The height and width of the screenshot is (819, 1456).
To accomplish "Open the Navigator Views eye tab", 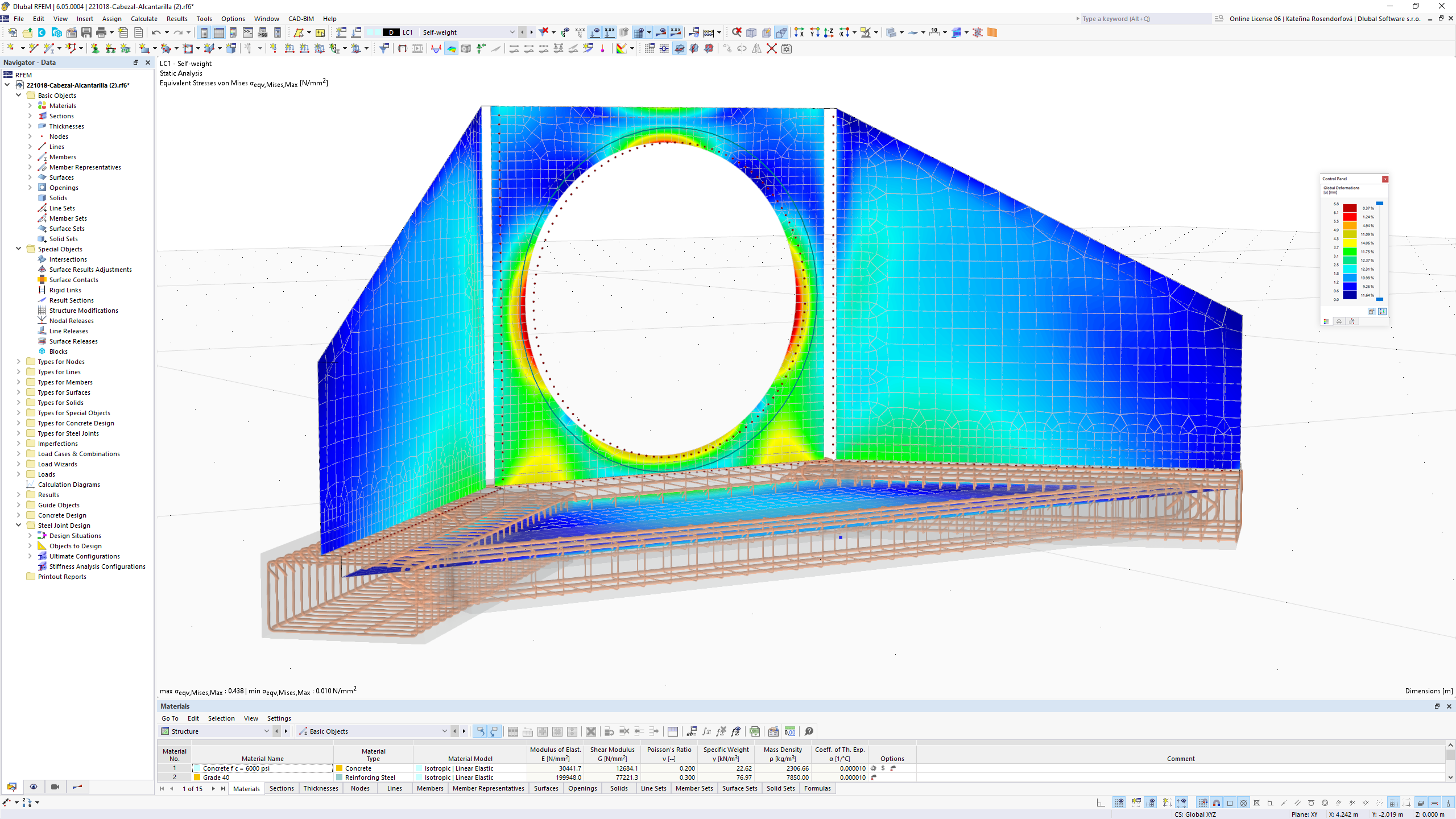I will [34, 787].
